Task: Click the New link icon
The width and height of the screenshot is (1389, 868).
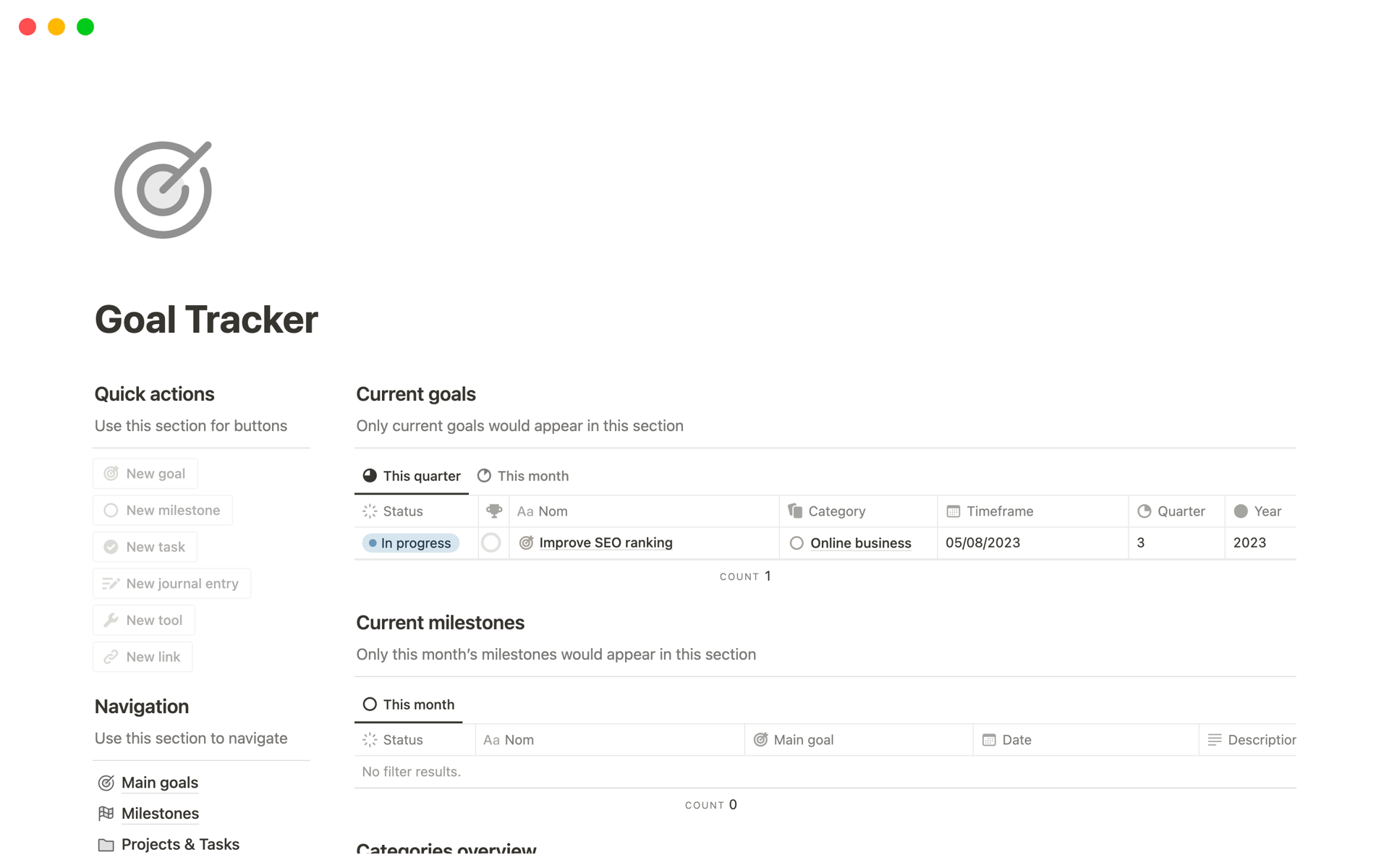Action: coord(110,657)
